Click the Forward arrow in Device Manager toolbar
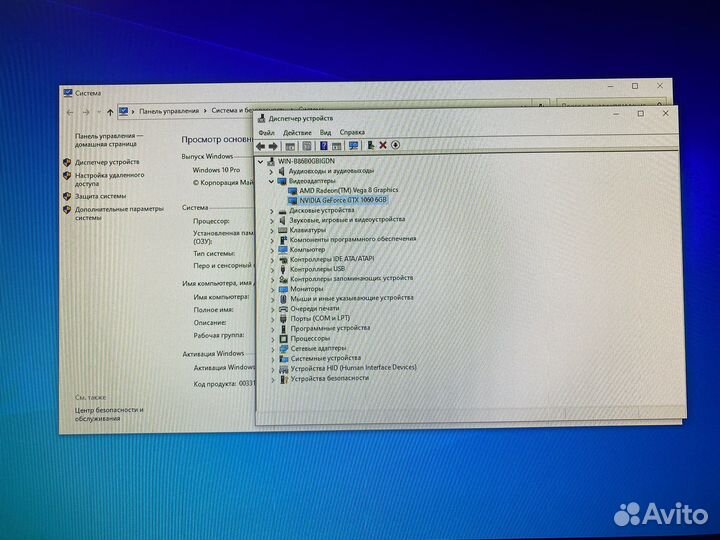 tap(273, 146)
